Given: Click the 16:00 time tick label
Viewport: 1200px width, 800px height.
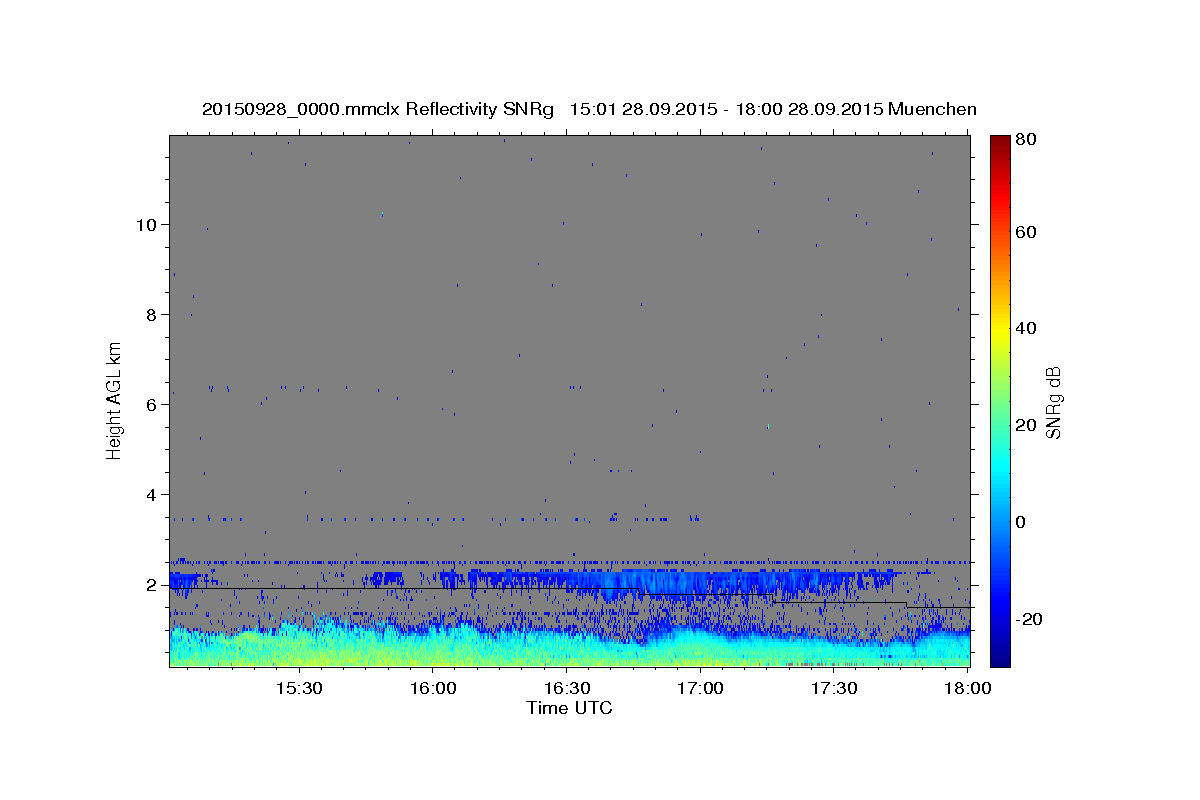Looking at the screenshot, I should click(x=433, y=689).
